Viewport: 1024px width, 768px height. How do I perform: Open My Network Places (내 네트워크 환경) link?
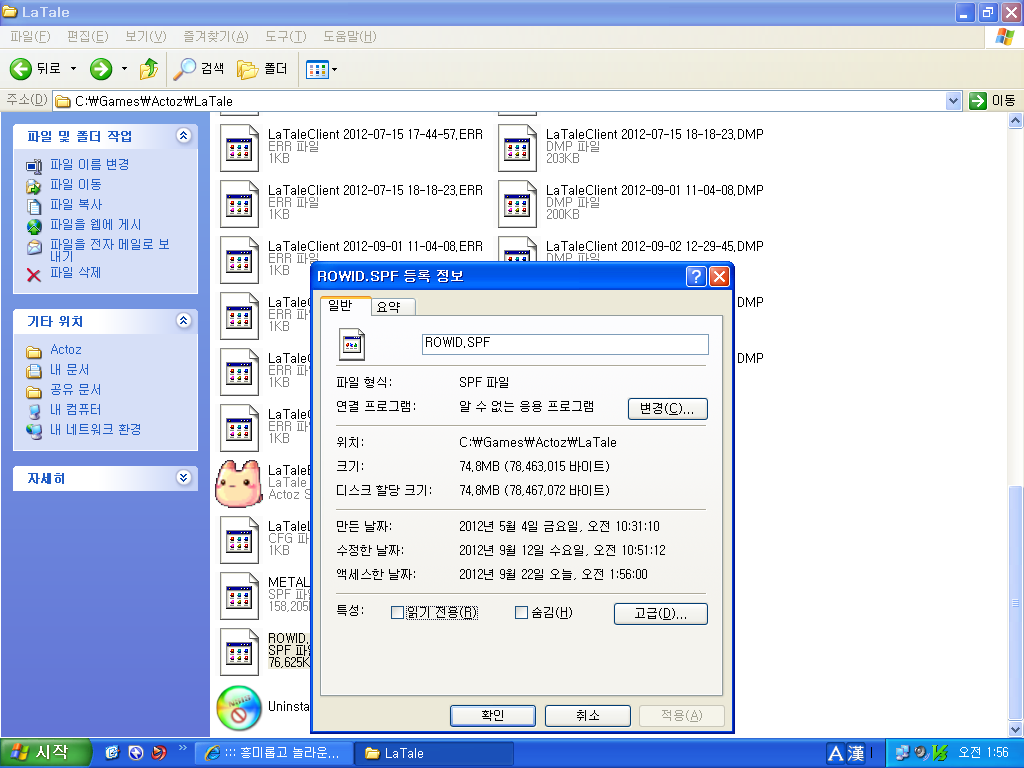96,430
